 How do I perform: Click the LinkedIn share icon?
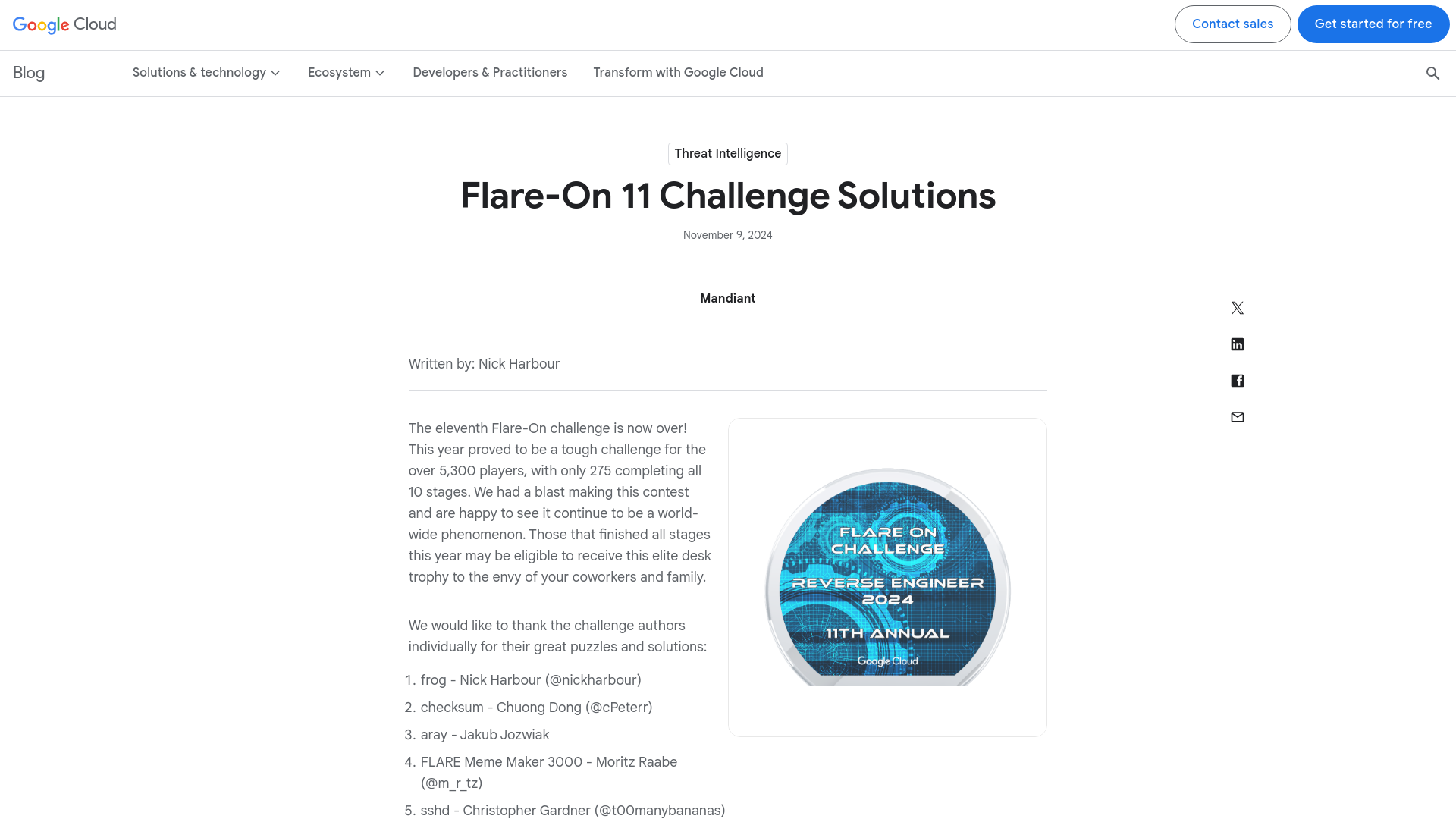point(1237,344)
